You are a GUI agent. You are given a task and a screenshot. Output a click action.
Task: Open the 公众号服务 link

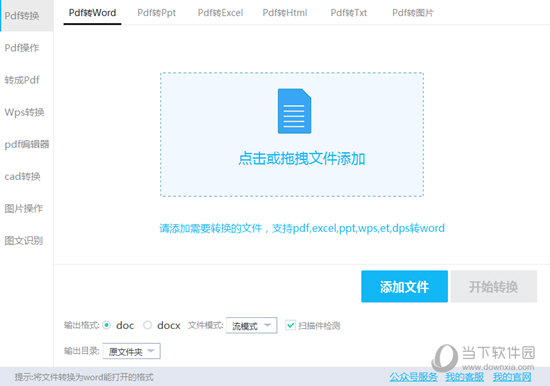(413, 377)
